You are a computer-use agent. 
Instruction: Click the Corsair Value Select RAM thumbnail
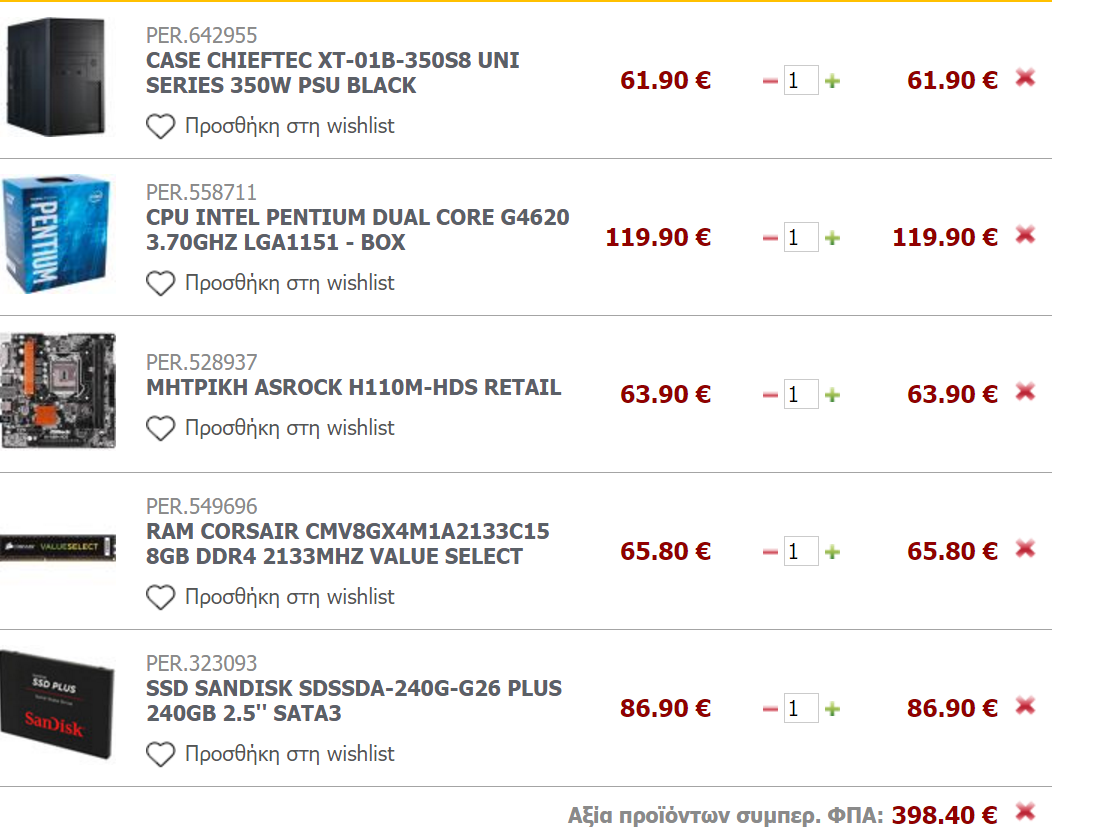point(58,548)
